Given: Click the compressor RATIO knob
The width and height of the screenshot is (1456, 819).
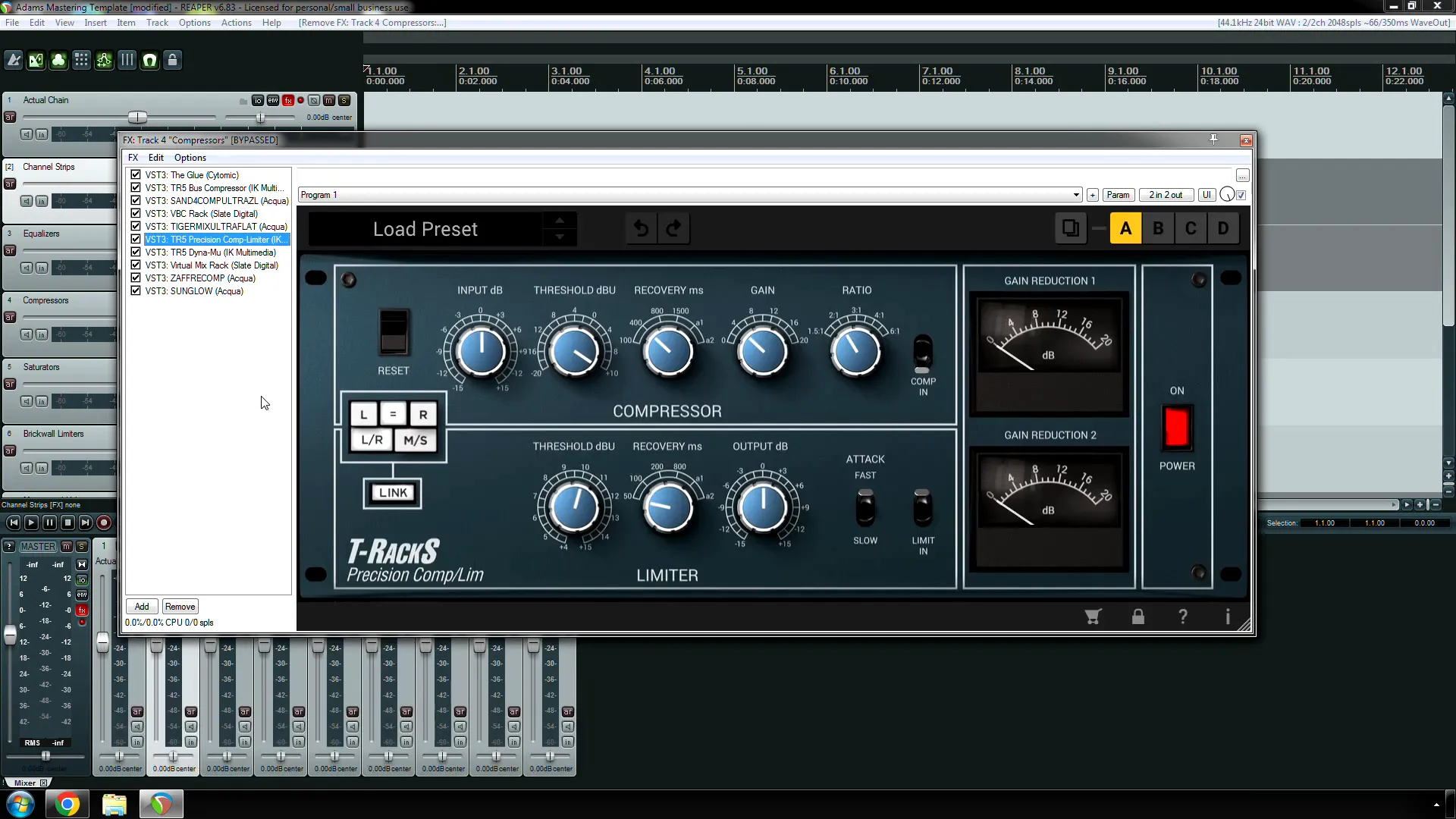Looking at the screenshot, I should (x=855, y=352).
